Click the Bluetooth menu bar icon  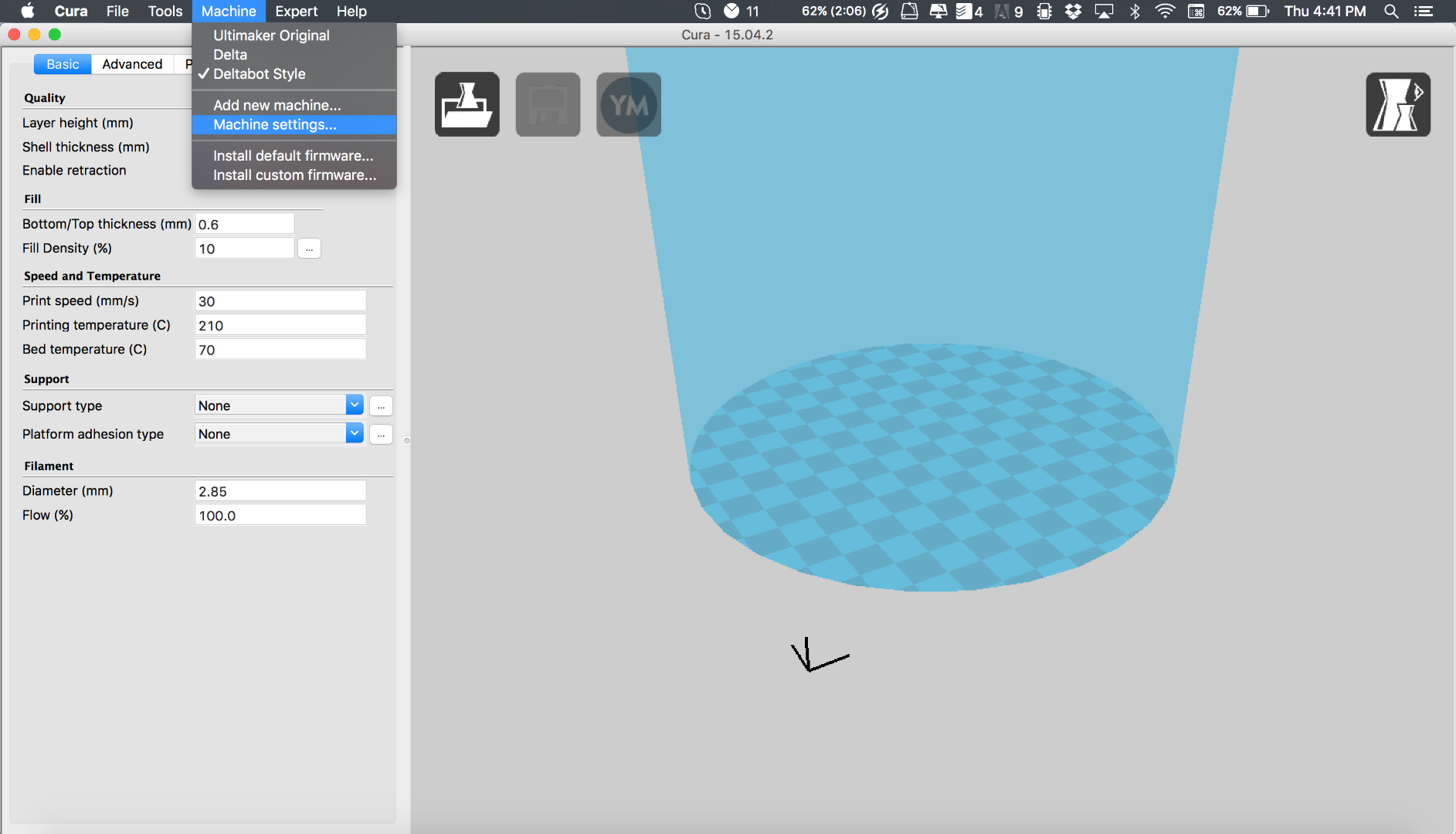1135,11
